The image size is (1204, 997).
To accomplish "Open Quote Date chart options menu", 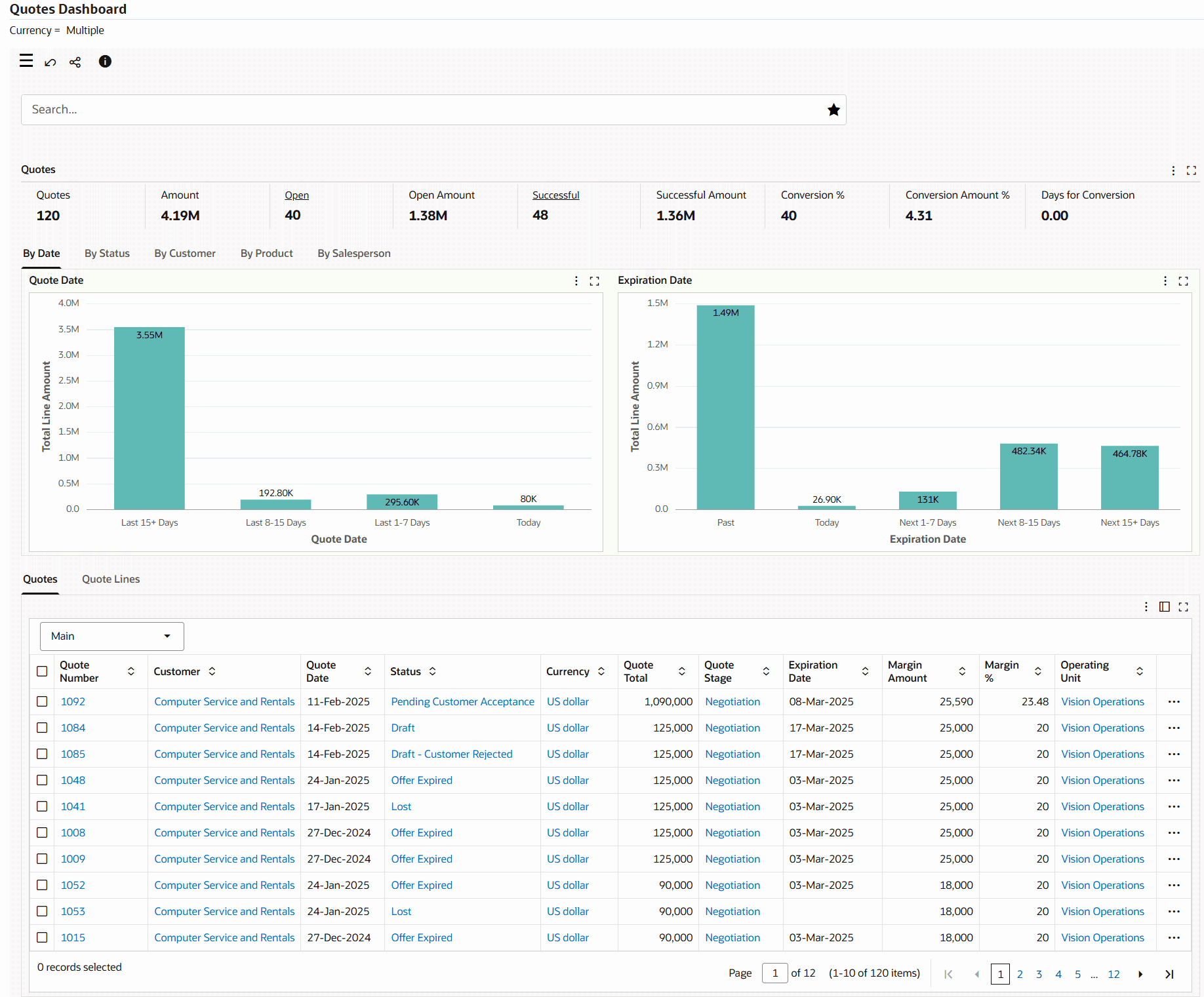I will 576,281.
